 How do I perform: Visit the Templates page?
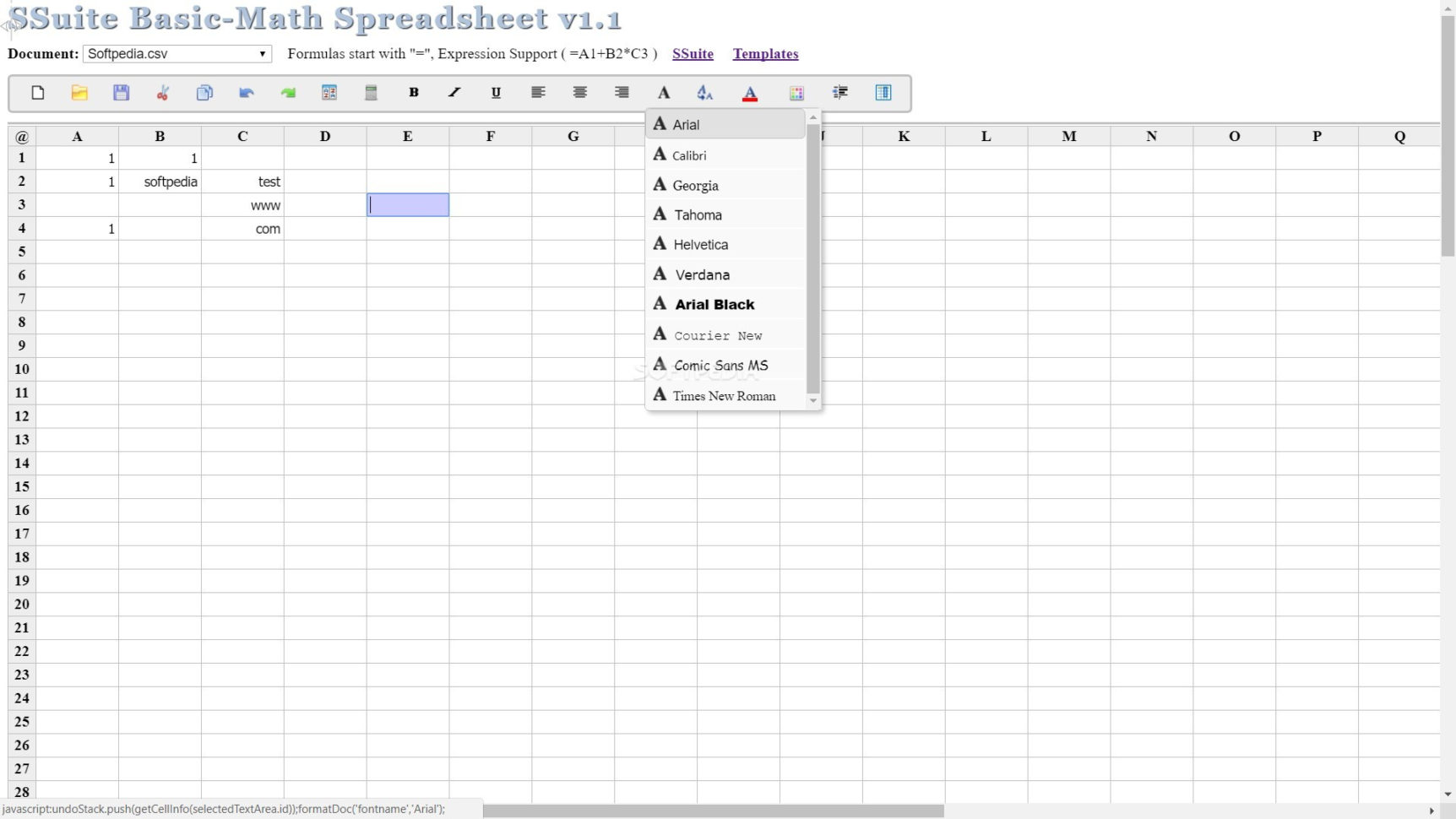pos(765,53)
